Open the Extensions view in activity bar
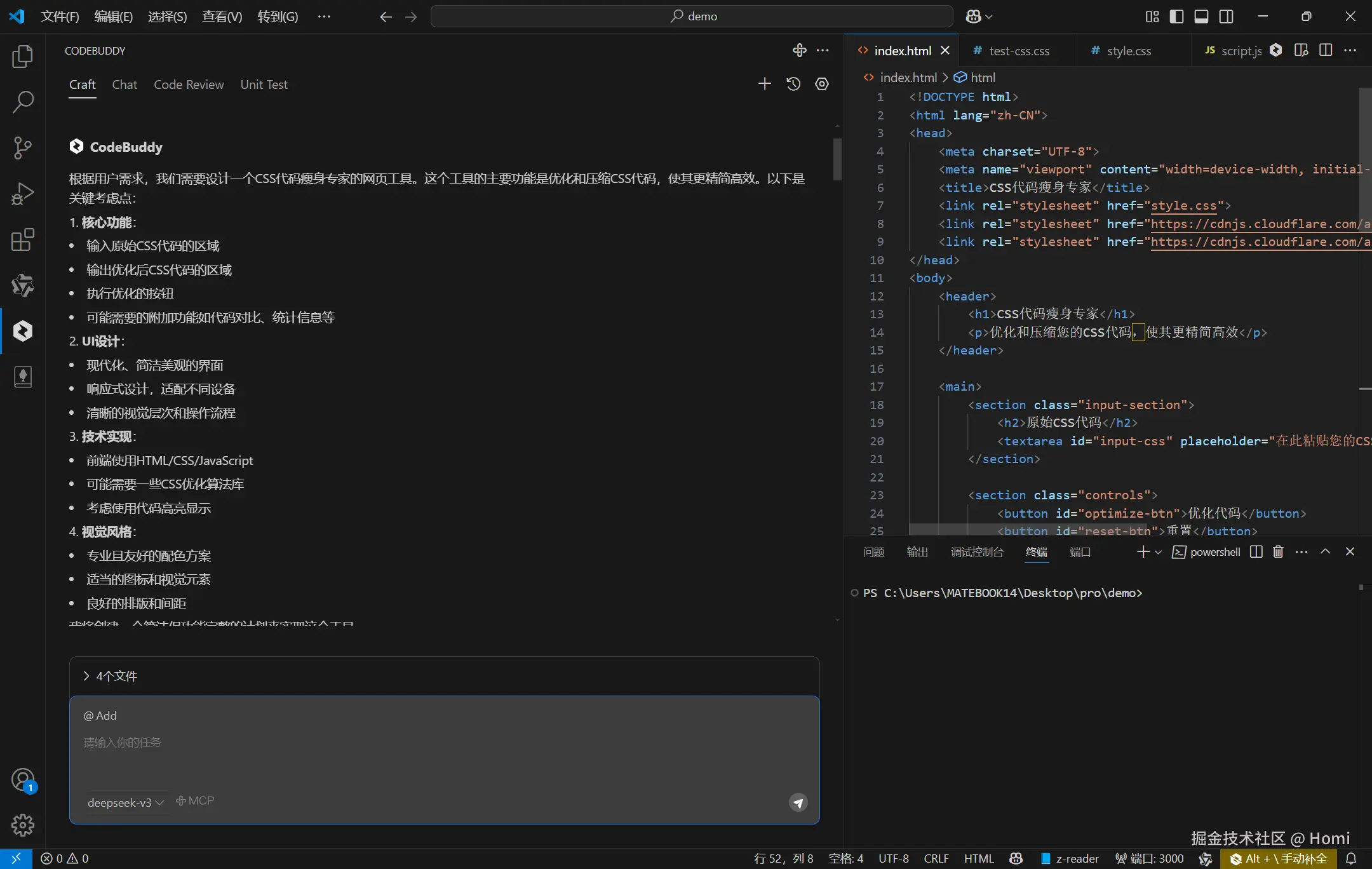 click(x=23, y=239)
